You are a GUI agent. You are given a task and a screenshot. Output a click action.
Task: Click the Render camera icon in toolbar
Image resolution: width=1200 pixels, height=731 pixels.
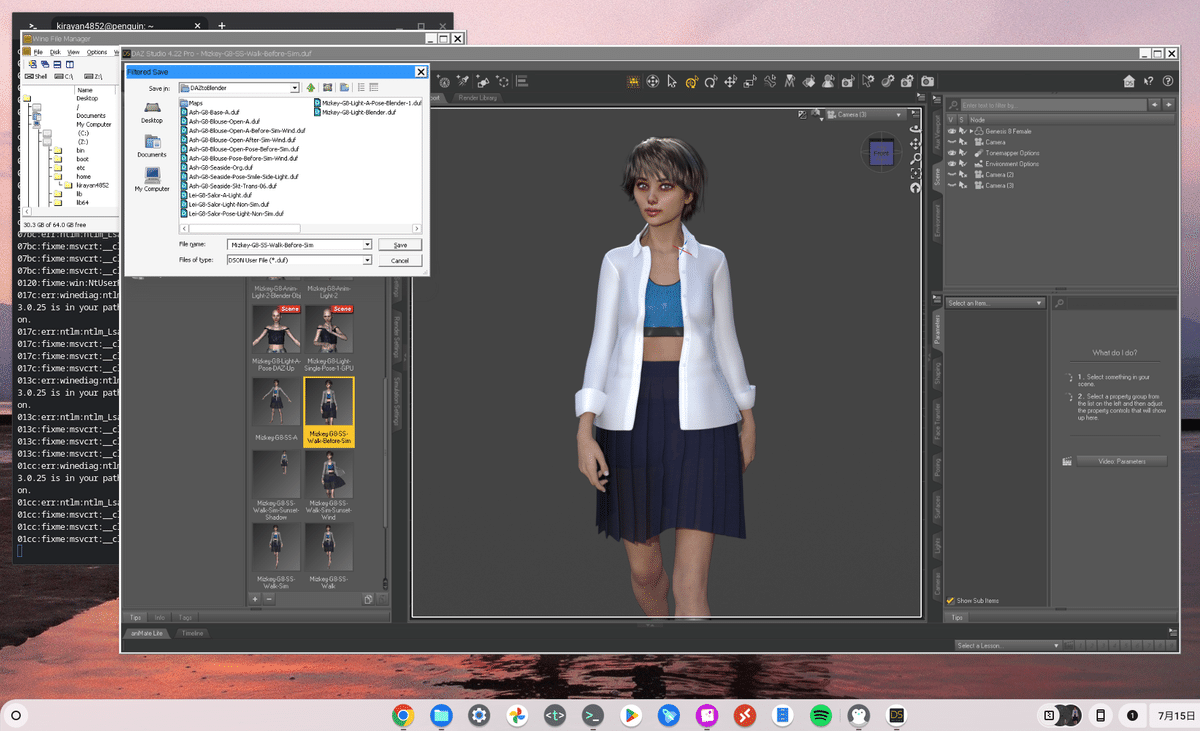point(927,81)
